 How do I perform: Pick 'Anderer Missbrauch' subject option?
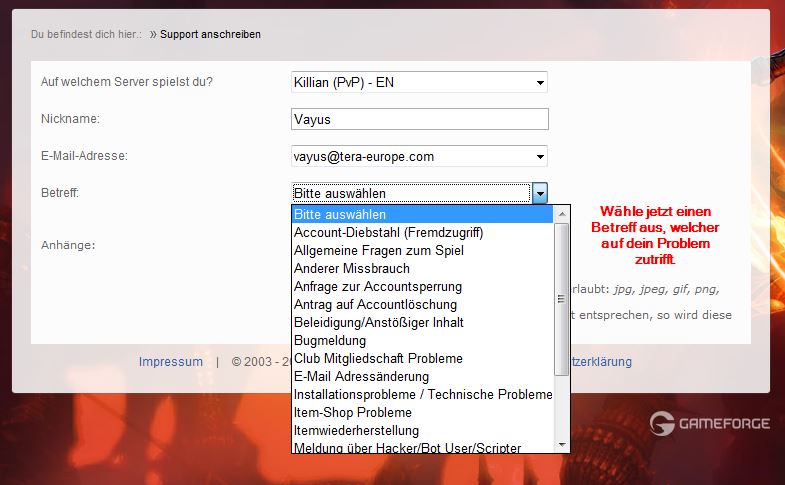pyautogui.click(x=420, y=268)
